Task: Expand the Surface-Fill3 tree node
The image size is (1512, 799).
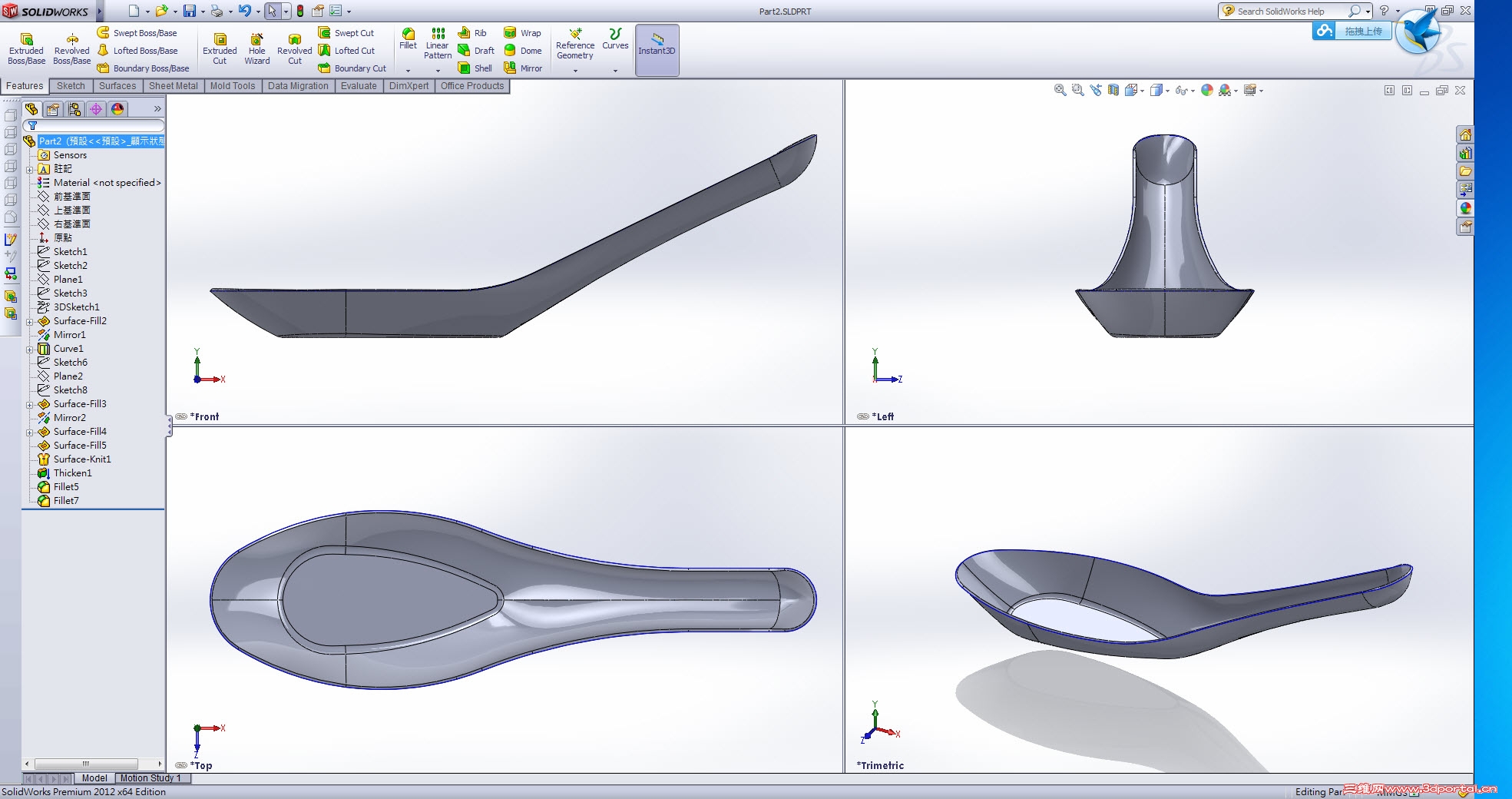Action: click(x=30, y=405)
